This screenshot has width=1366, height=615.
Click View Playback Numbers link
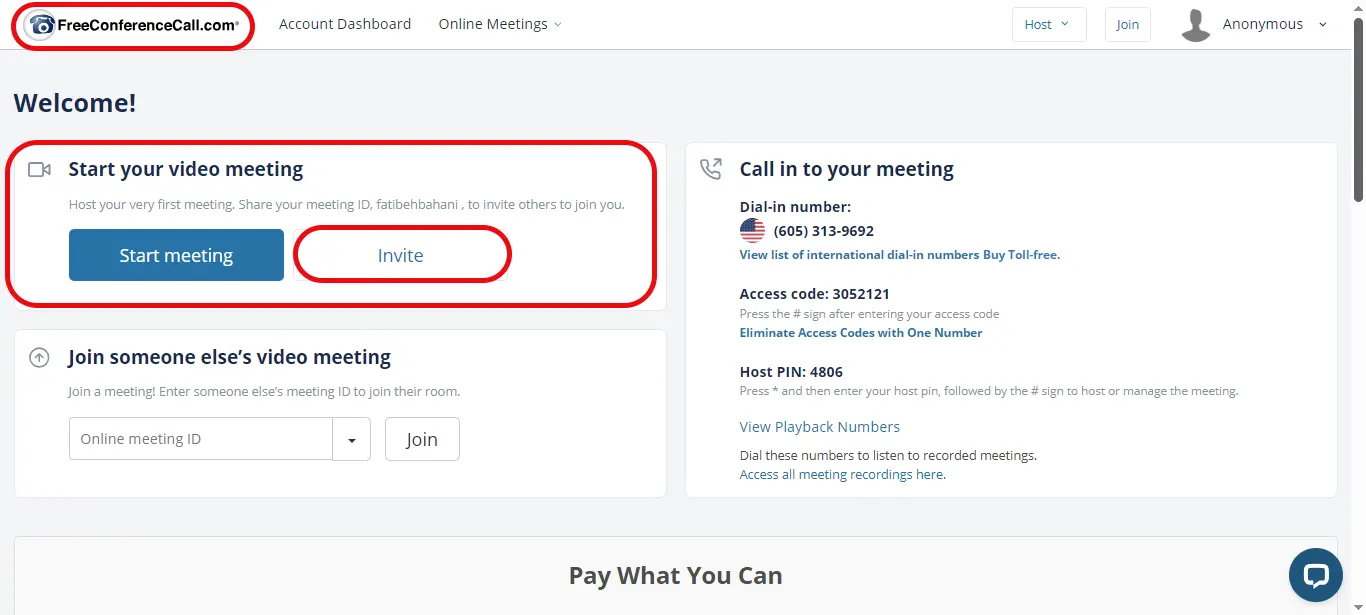click(819, 427)
